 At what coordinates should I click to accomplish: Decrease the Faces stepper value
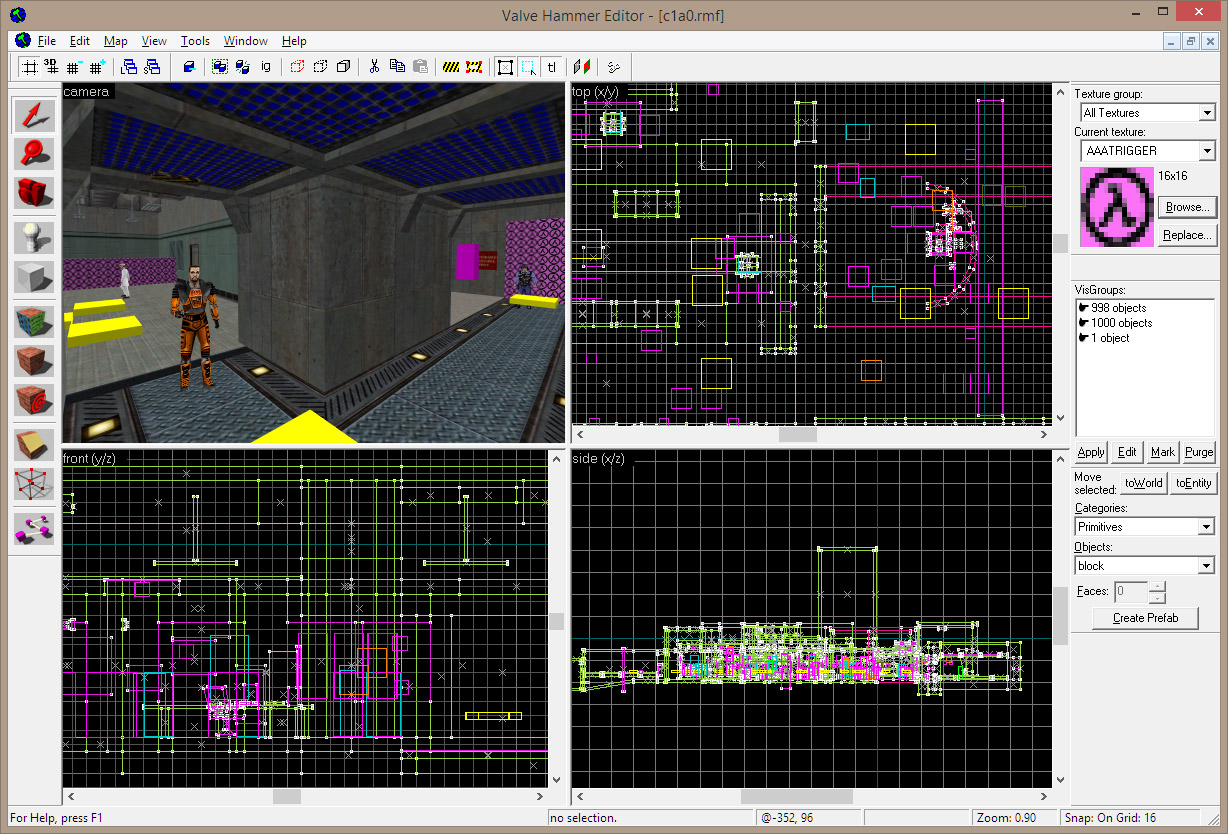pyautogui.click(x=1157, y=596)
